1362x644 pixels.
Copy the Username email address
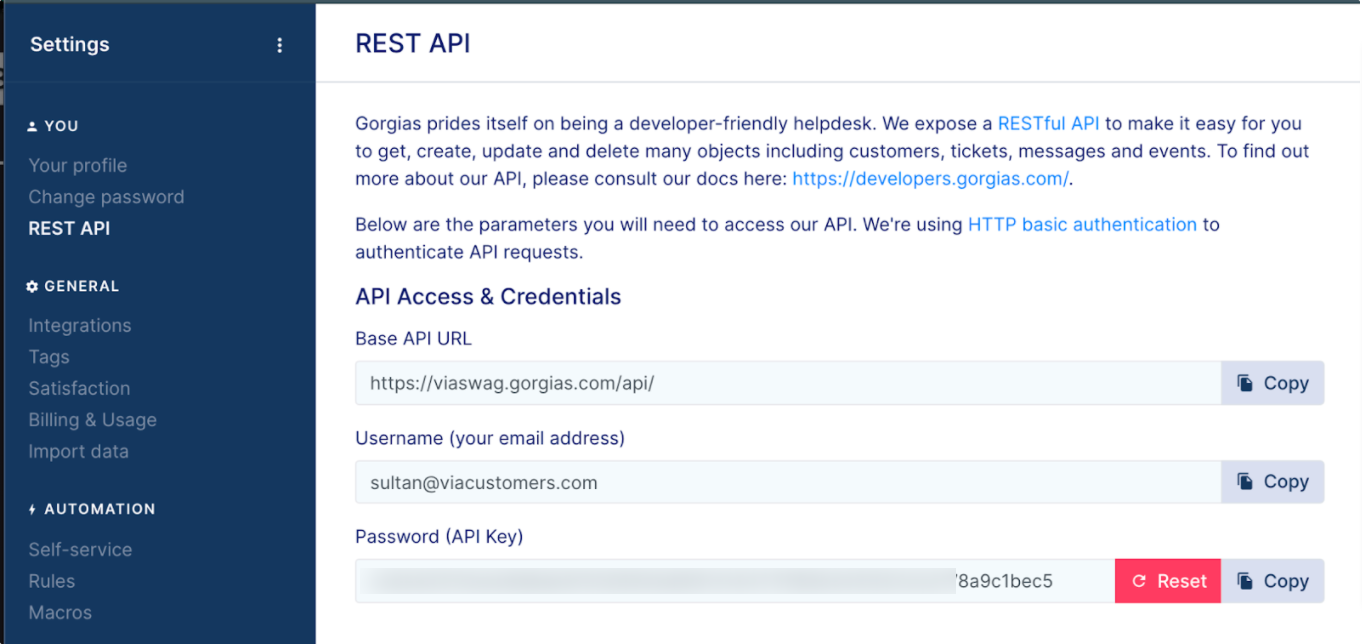[x=1273, y=482]
